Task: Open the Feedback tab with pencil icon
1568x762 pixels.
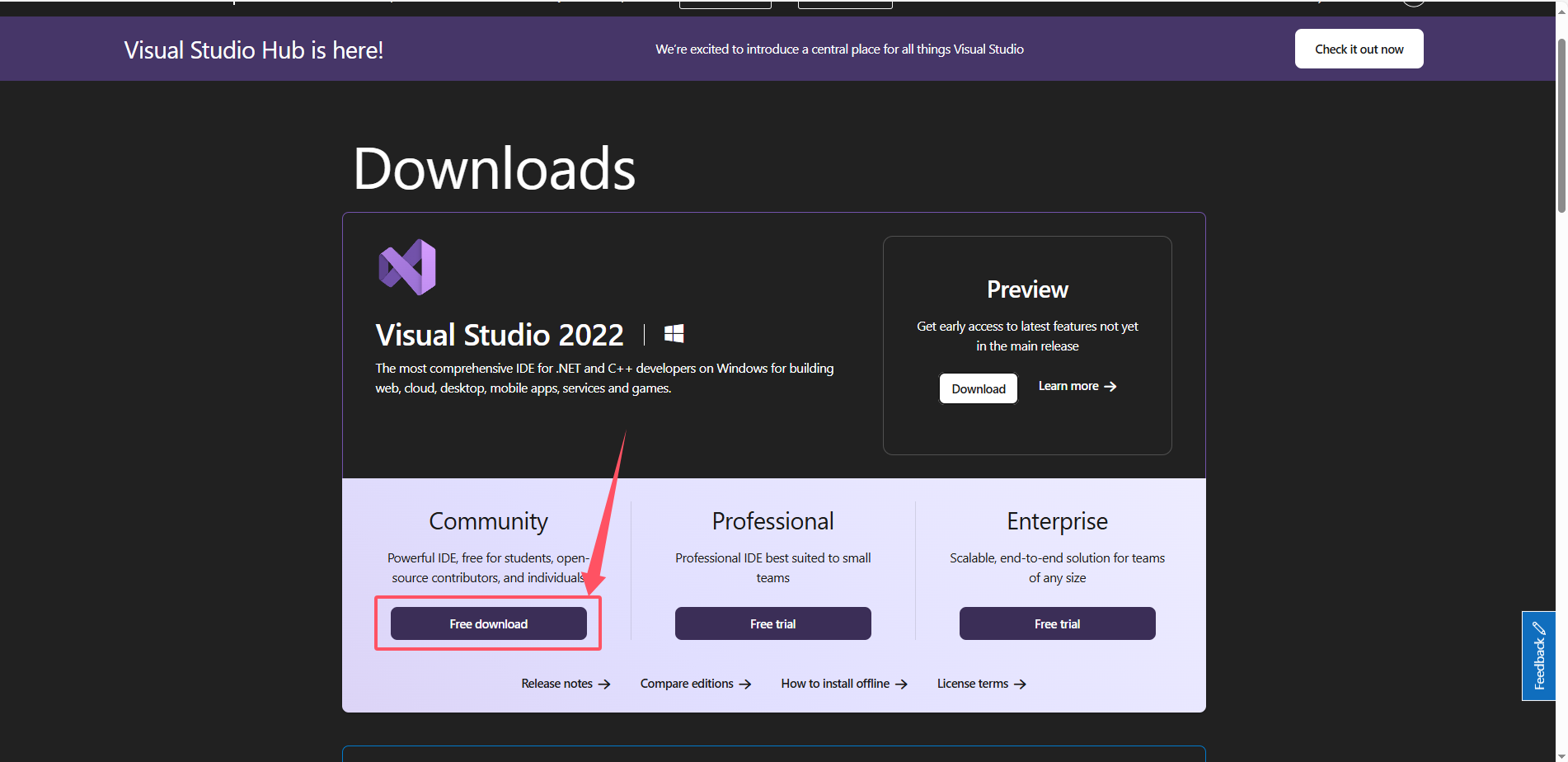Action: click(x=1538, y=656)
